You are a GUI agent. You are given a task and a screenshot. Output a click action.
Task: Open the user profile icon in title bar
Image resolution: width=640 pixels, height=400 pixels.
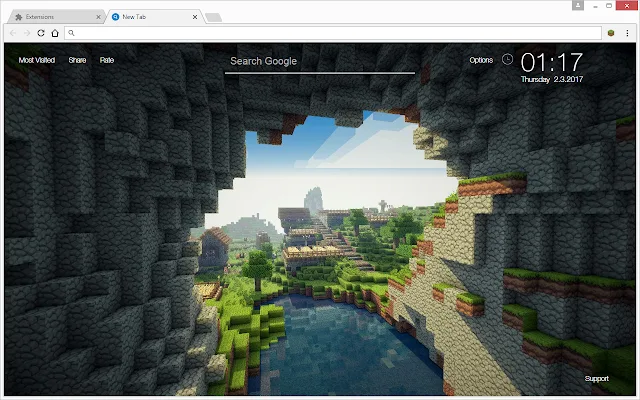(x=578, y=5)
